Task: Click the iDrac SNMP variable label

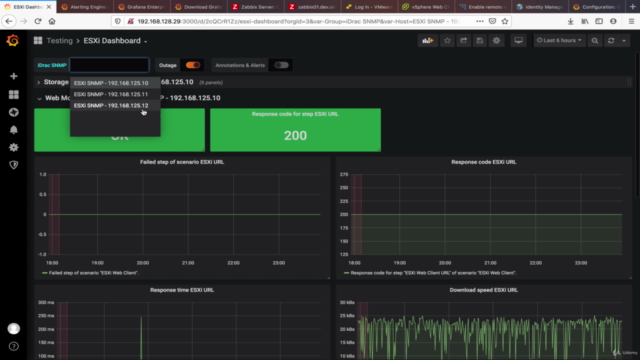Action: pos(52,65)
